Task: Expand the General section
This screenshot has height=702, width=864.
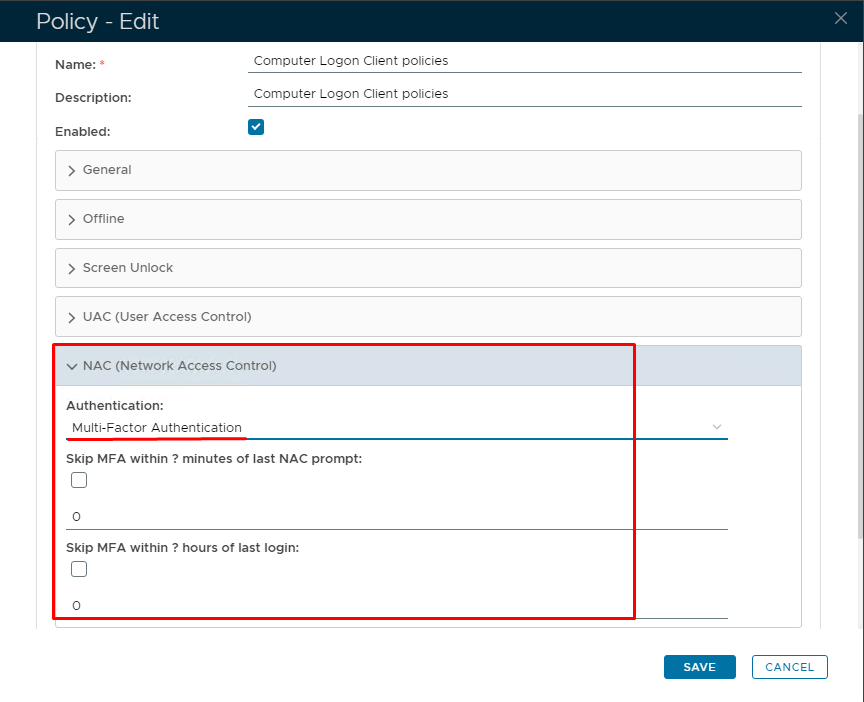Action: [107, 170]
